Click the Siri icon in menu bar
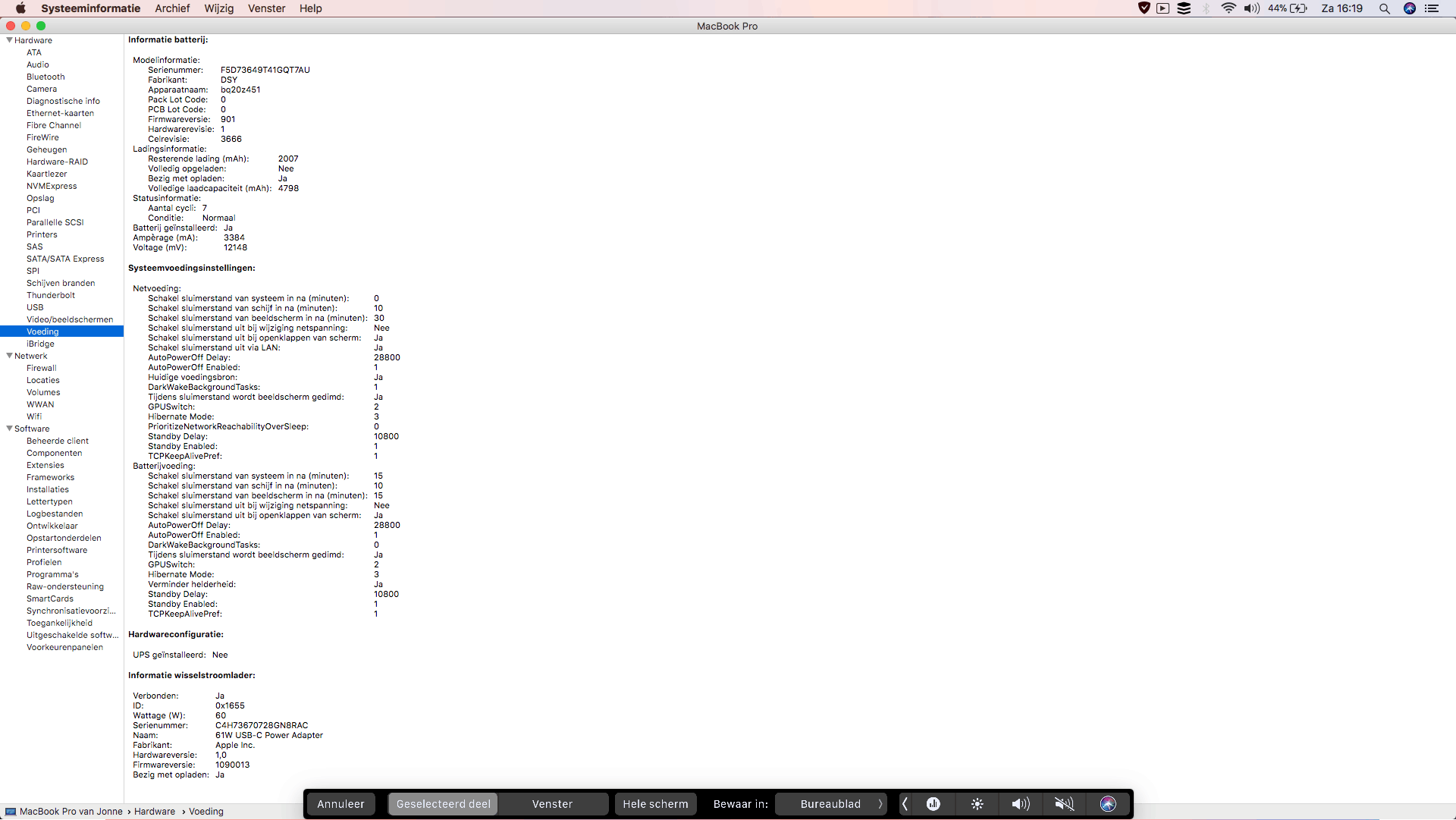1456x820 pixels. click(x=1410, y=8)
